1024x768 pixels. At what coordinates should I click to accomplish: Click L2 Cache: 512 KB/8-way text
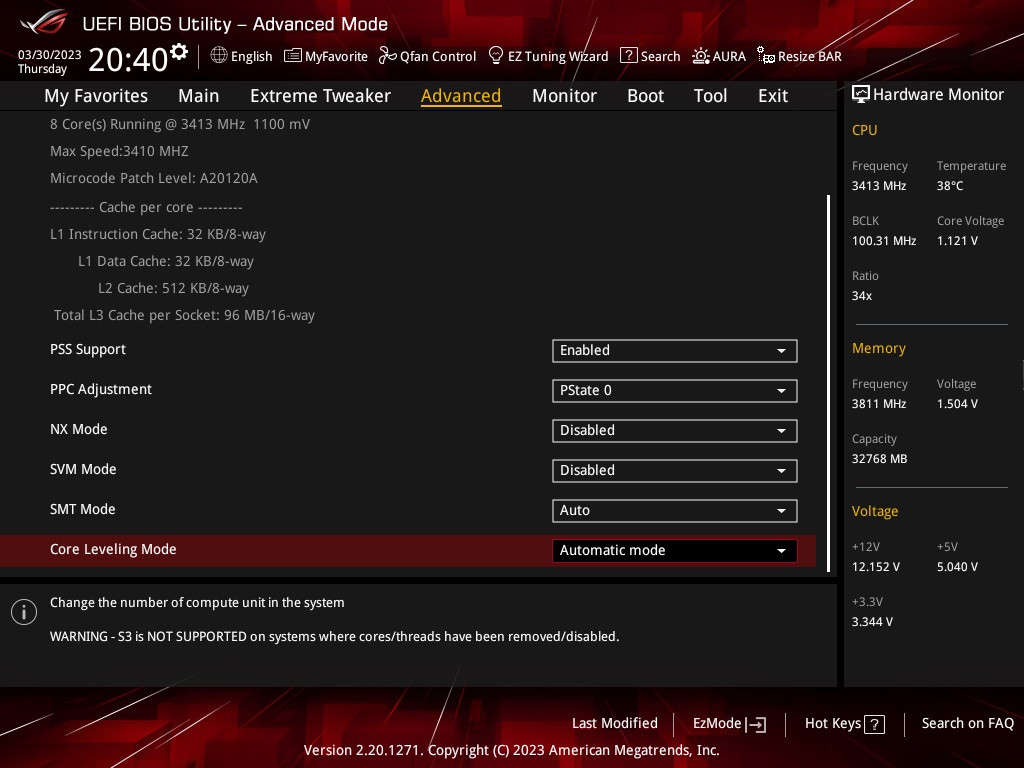tap(173, 288)
